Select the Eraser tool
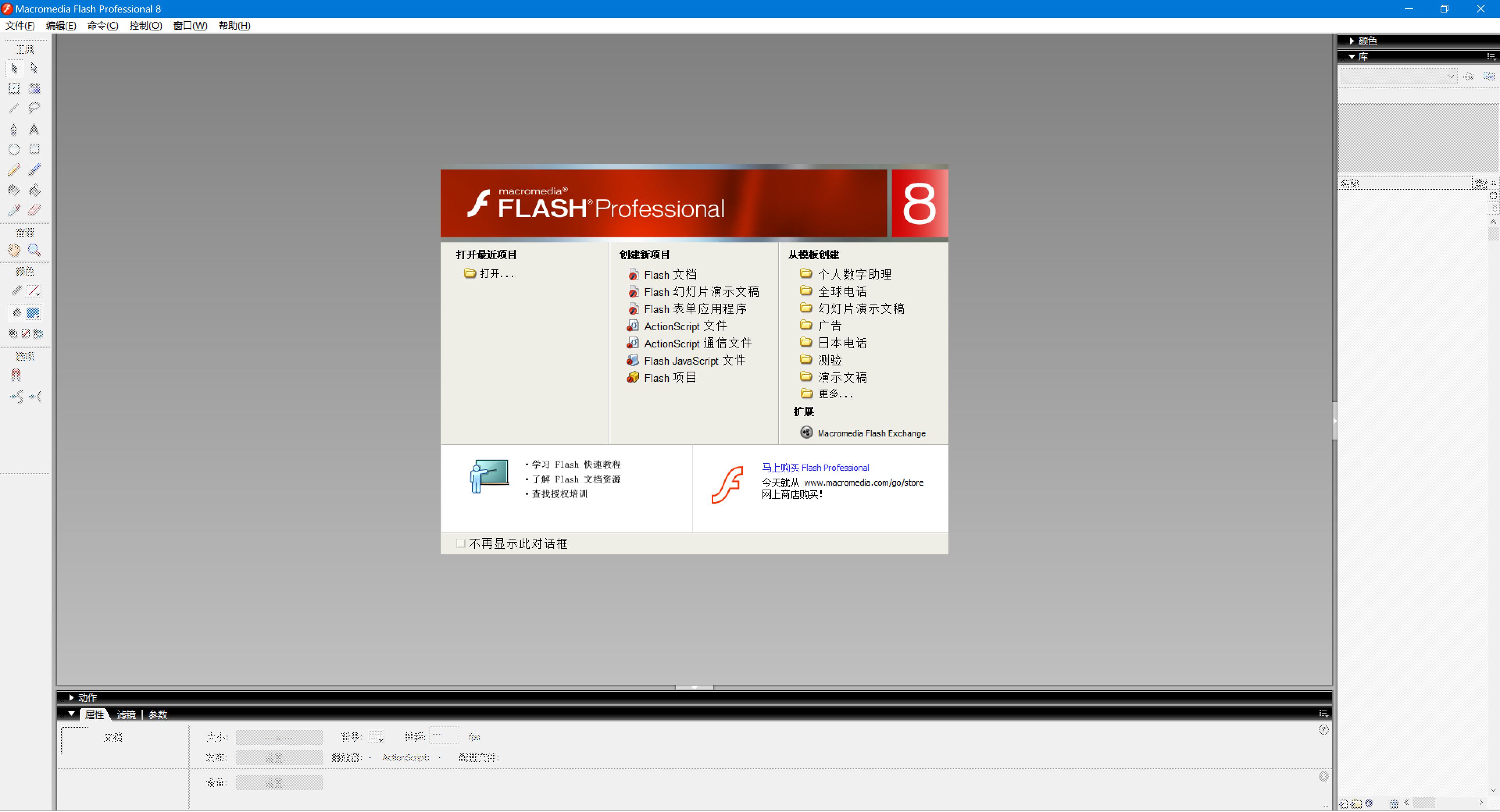 click(x=34, y=210)
